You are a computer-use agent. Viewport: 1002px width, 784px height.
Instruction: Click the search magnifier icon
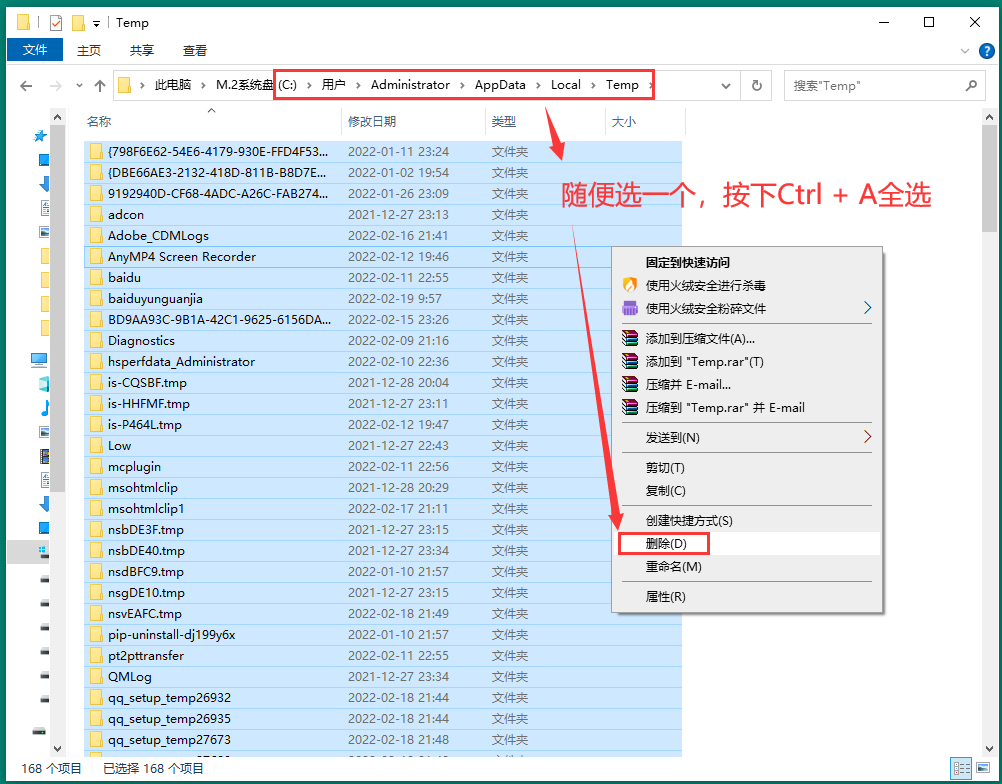tap(971, 86)
